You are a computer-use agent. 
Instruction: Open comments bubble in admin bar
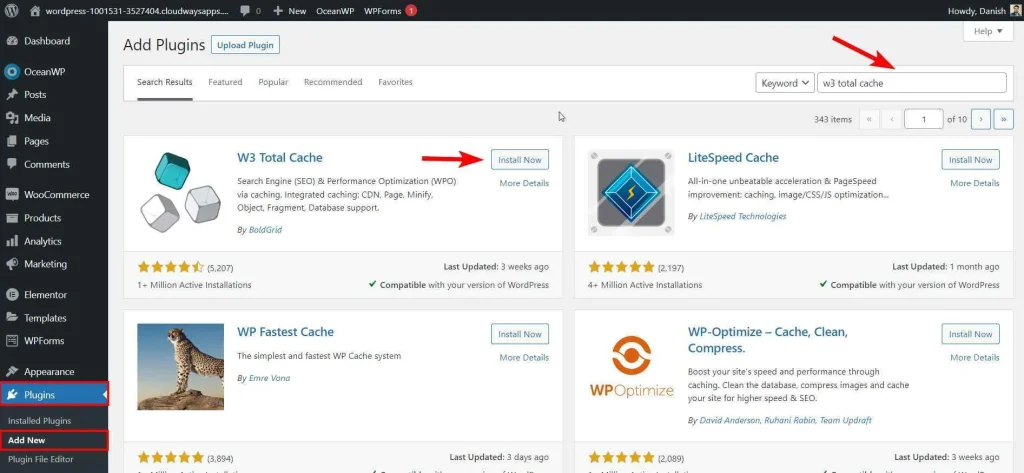(250, 11)
